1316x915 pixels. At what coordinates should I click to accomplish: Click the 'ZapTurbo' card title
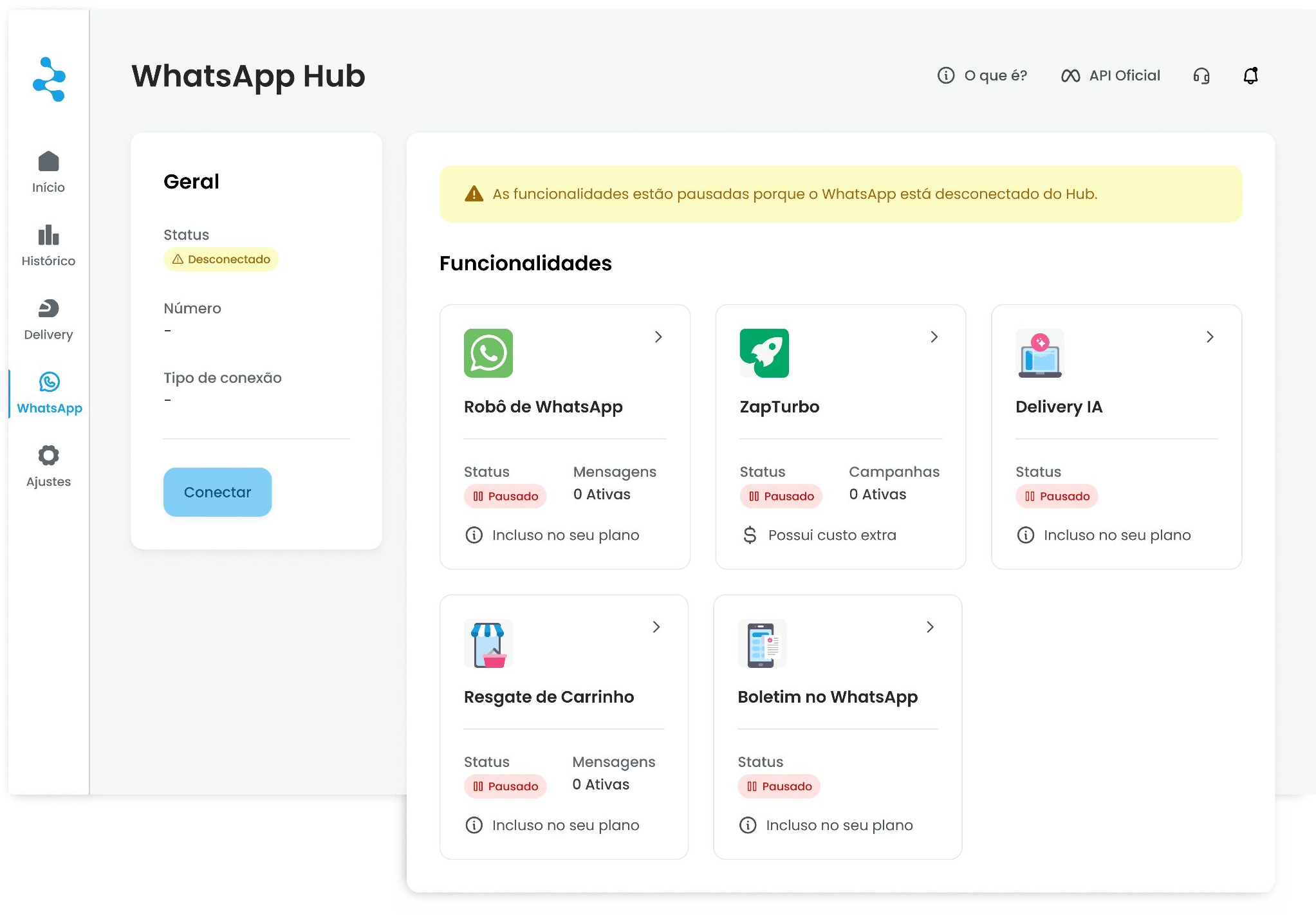click(x=779, y=407)
